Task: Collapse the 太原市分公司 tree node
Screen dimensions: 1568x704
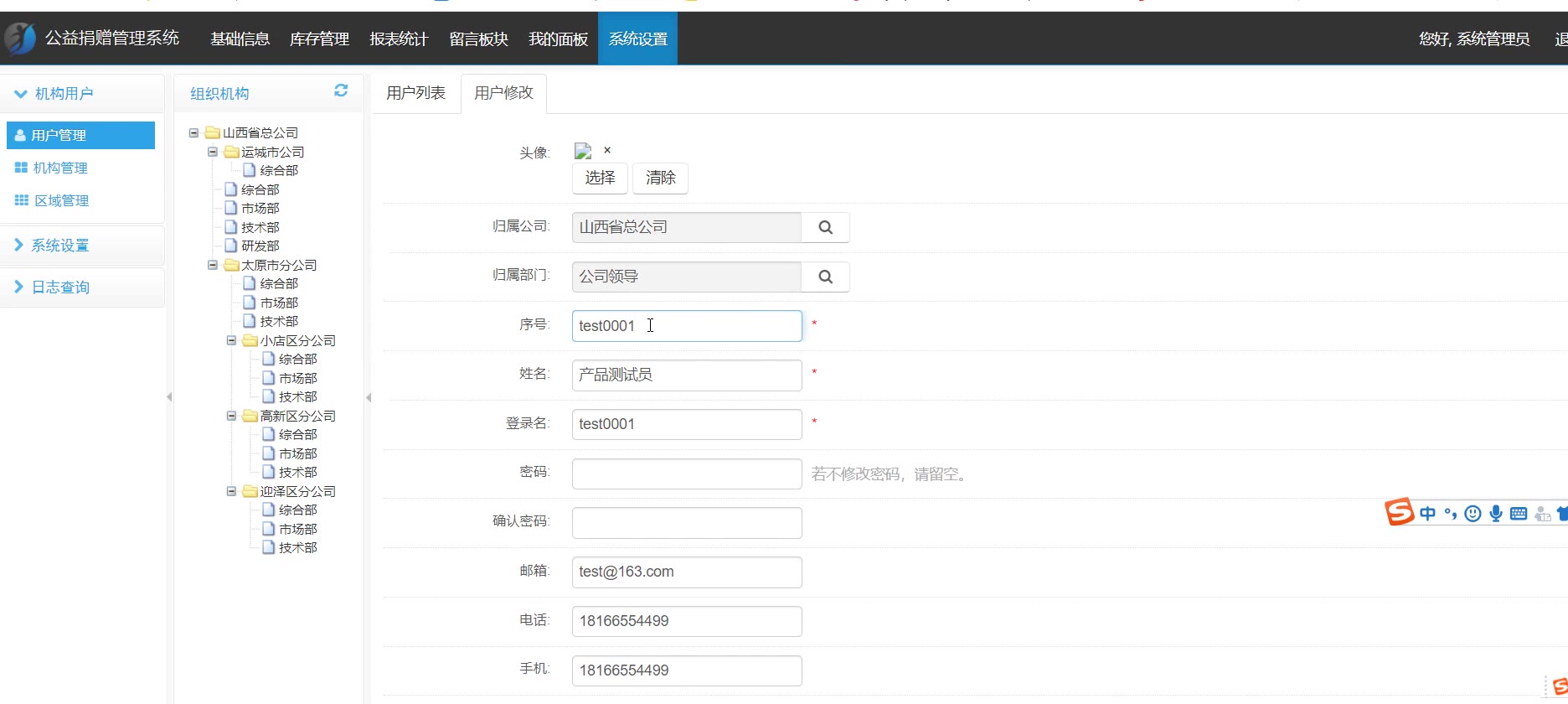Action: (x=213, y=265)
